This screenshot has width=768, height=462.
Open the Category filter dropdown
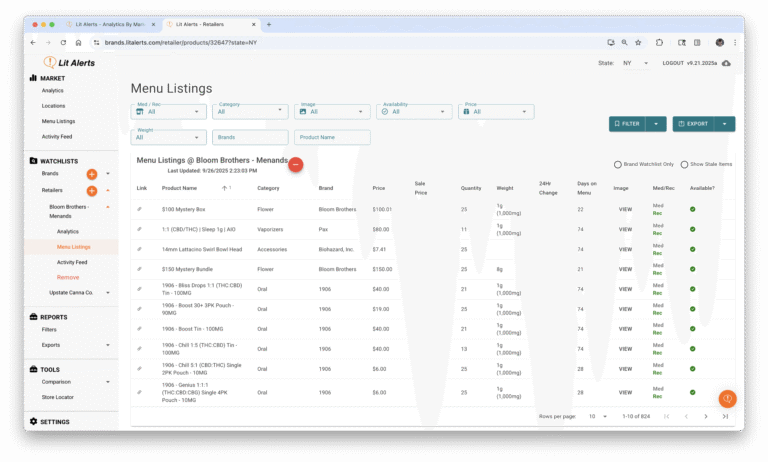[252, 111]
